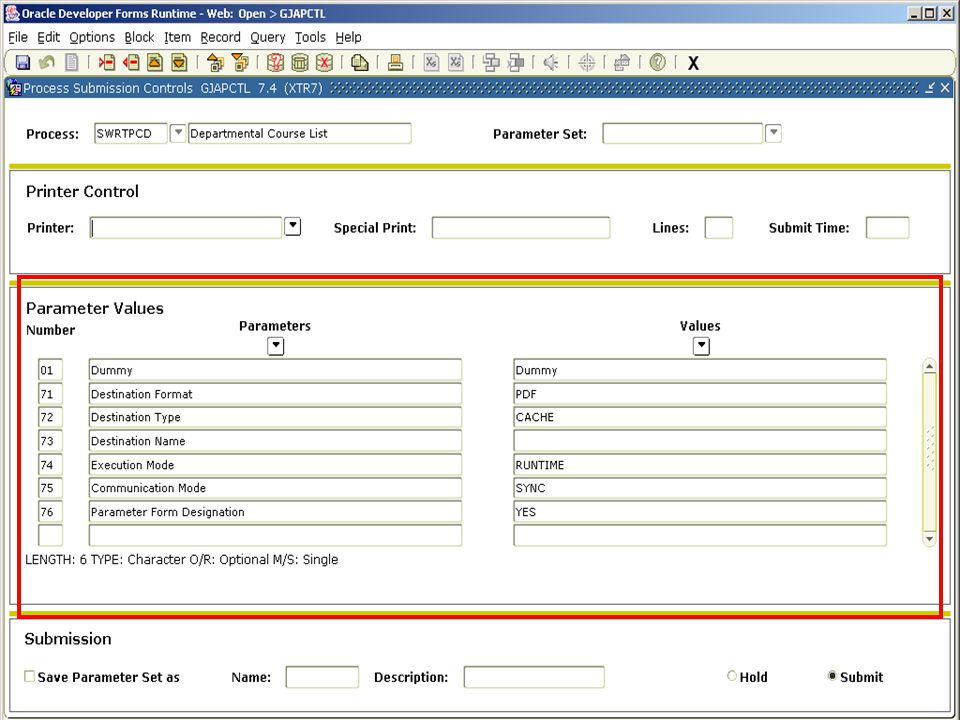960x720 pixels.
Task: Click the Enter Query question-mark icon
Action: click(276, 62)
